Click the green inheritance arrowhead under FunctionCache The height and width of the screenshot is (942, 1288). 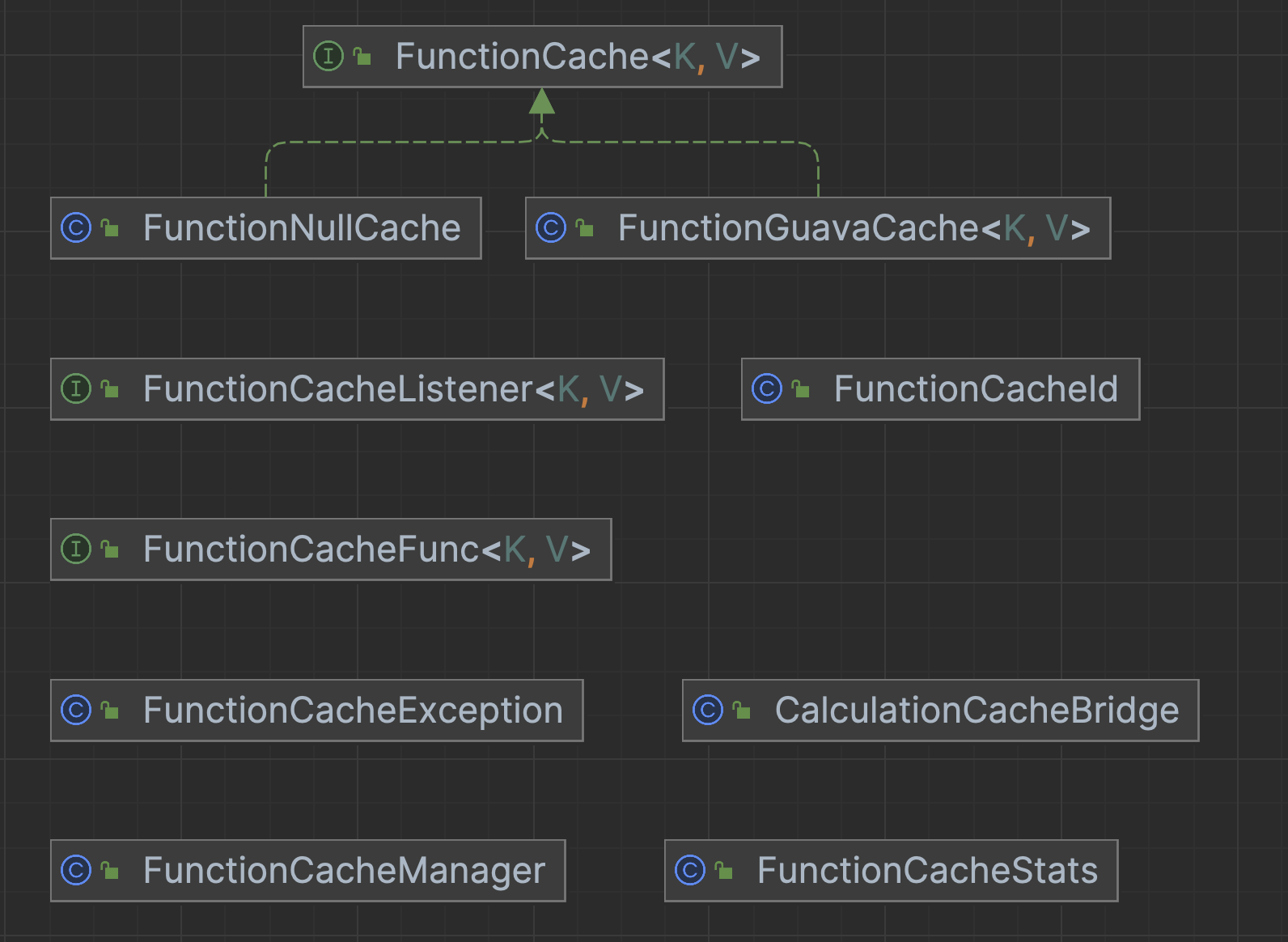542,102
